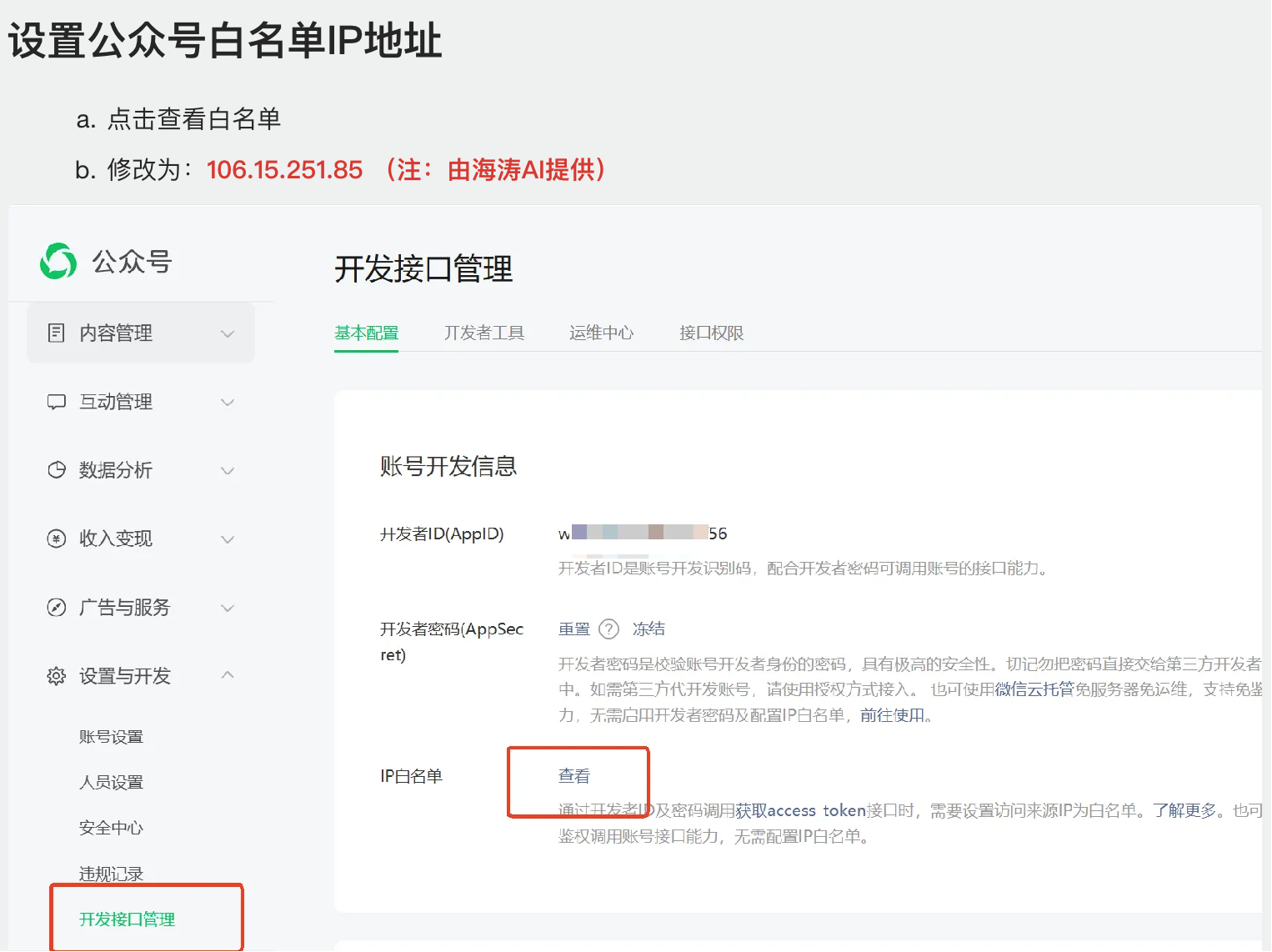Switch to the 接口权限 tab
The width and height of the screenshot is (1272, 952).
coord(709,333)
